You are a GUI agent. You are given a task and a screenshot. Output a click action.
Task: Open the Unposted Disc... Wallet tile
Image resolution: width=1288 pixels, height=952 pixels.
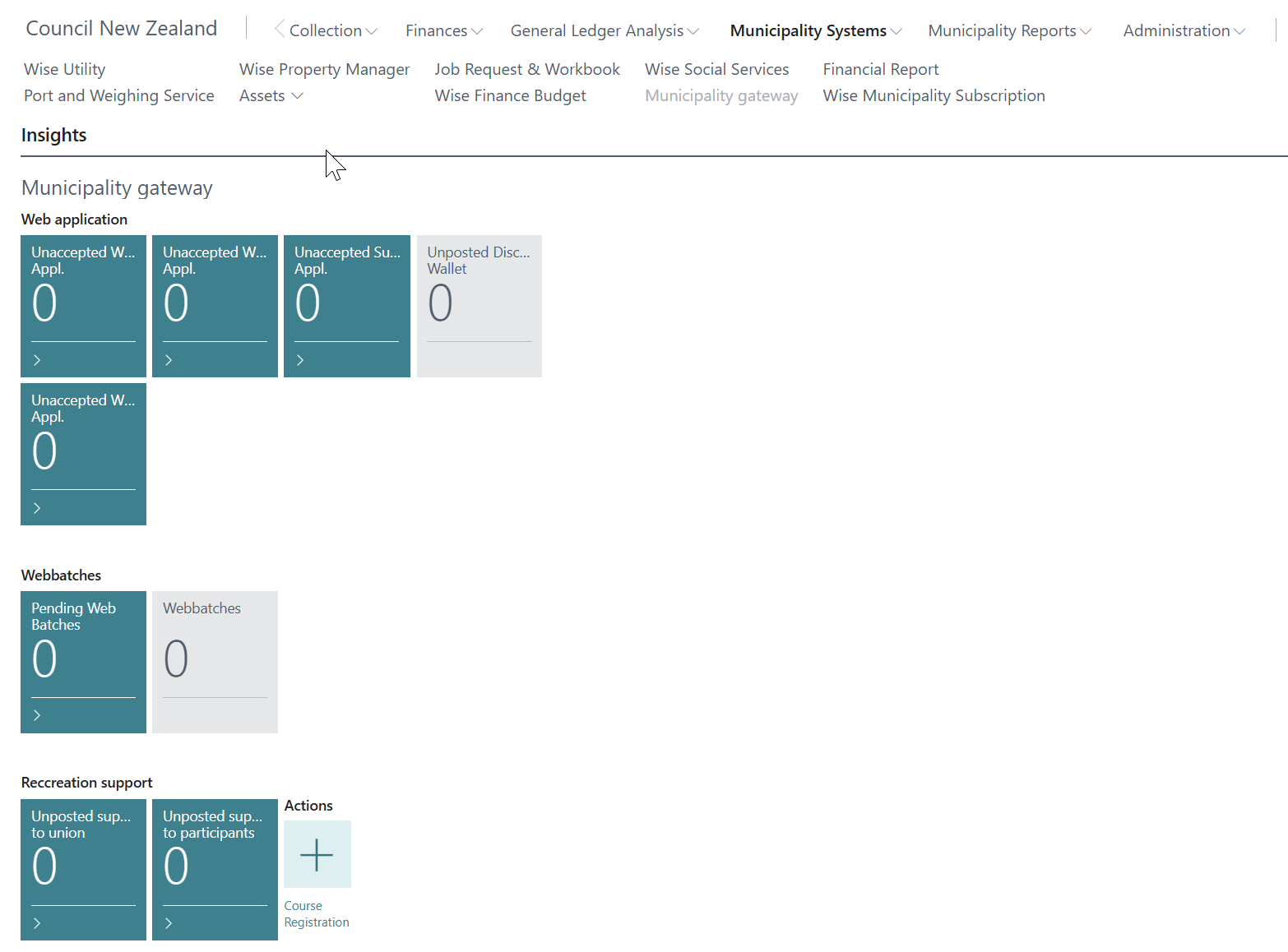pos(479,306)
